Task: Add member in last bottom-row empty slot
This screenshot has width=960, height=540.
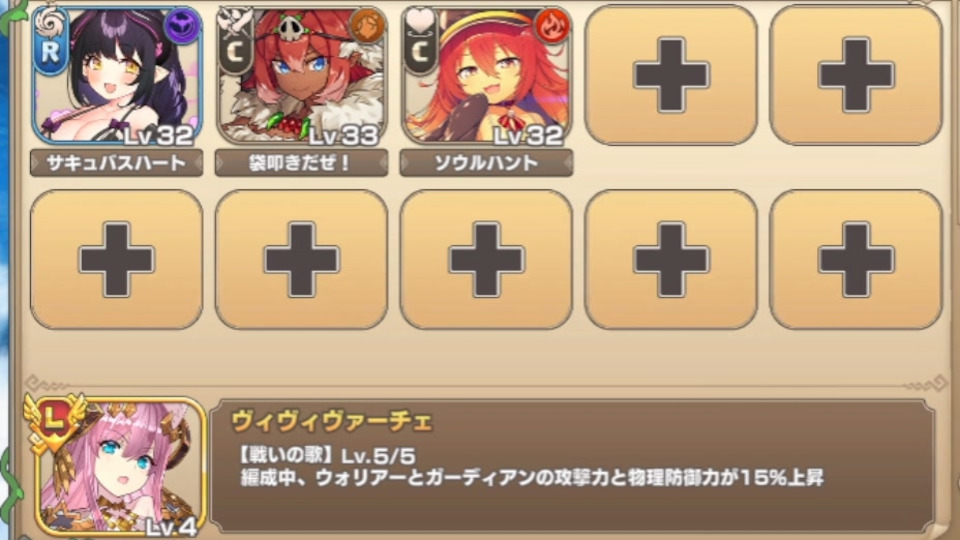Action: coord(856,260)
